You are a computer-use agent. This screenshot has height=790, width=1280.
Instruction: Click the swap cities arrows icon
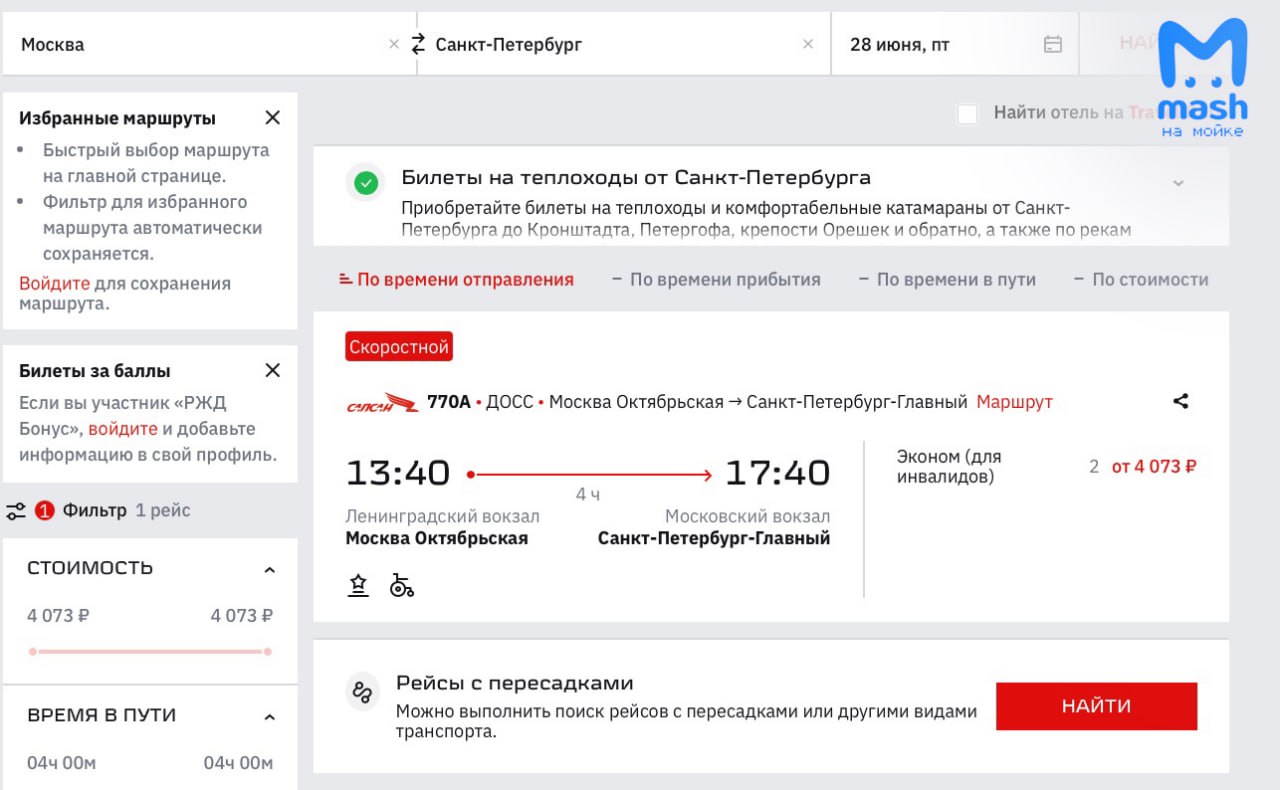point(418,44)
